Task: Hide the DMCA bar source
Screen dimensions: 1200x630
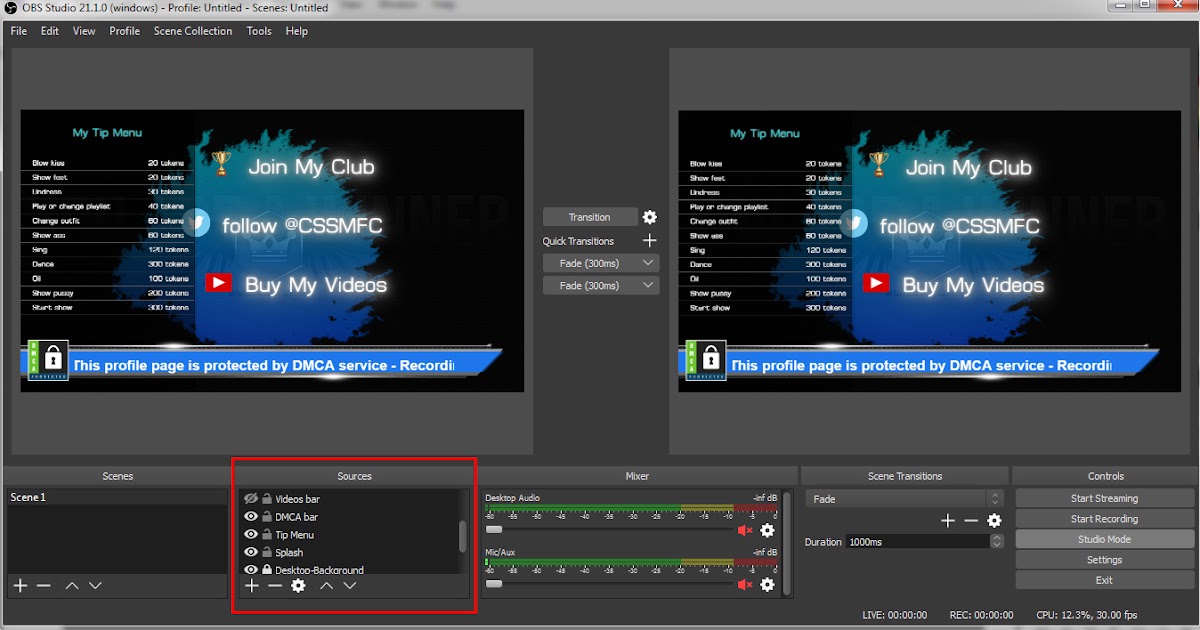Action: point(251,517)
